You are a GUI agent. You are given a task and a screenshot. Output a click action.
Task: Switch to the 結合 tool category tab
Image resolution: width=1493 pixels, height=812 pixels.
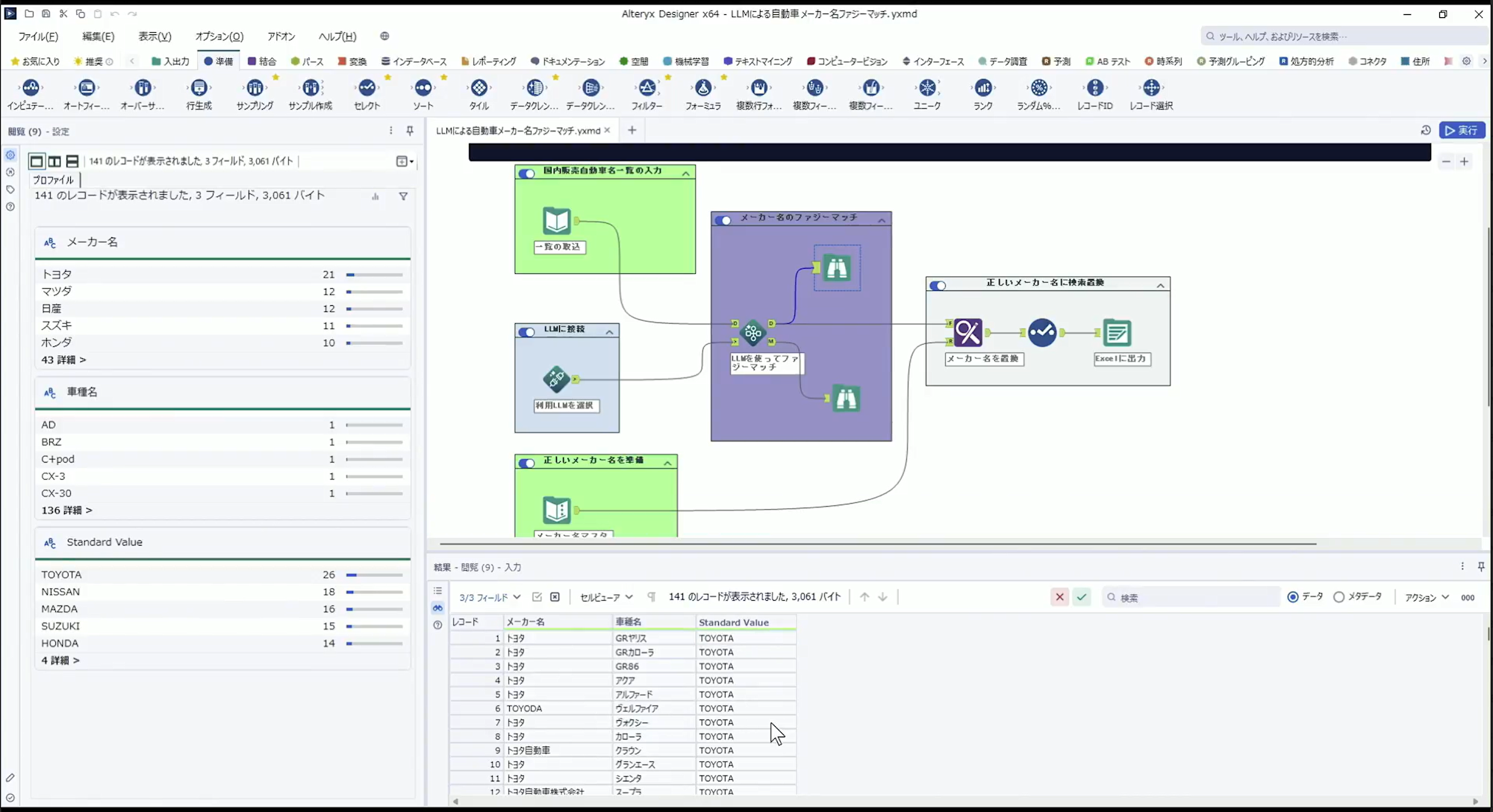(x=262, y=61)
